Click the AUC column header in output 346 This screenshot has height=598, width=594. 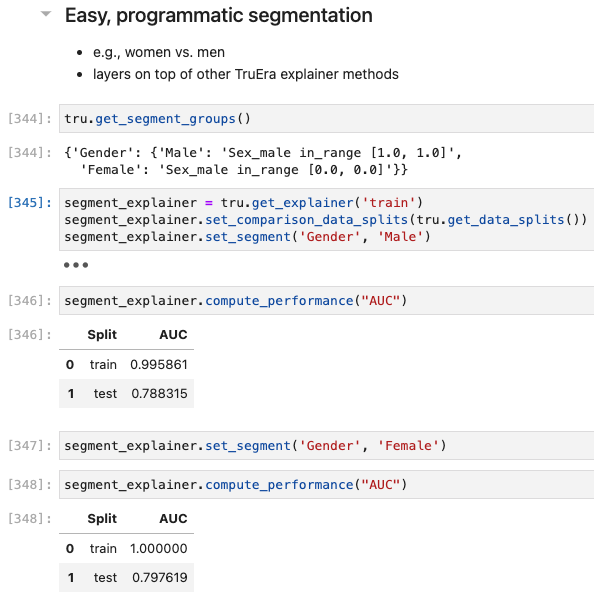tap(173, 334)
